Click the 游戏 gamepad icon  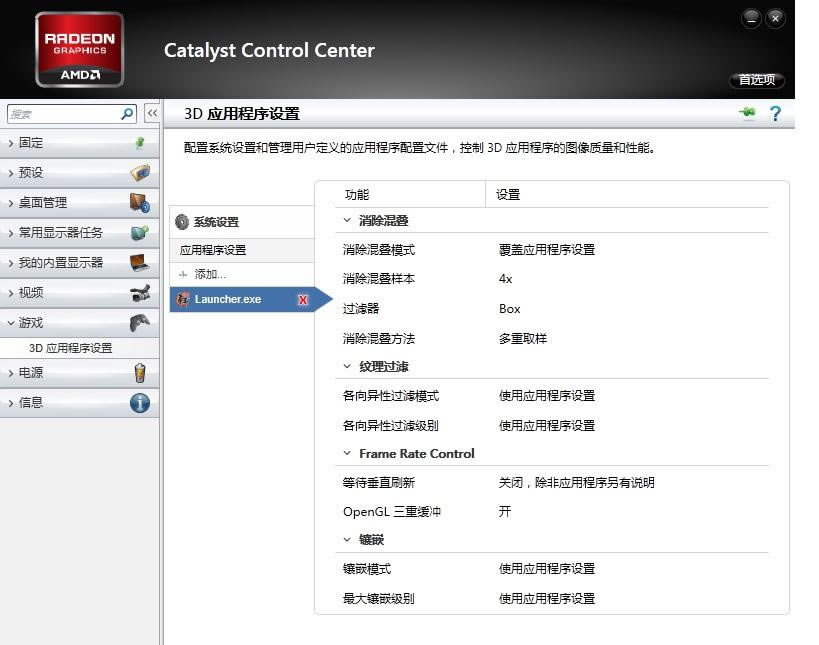click(140, 323)
